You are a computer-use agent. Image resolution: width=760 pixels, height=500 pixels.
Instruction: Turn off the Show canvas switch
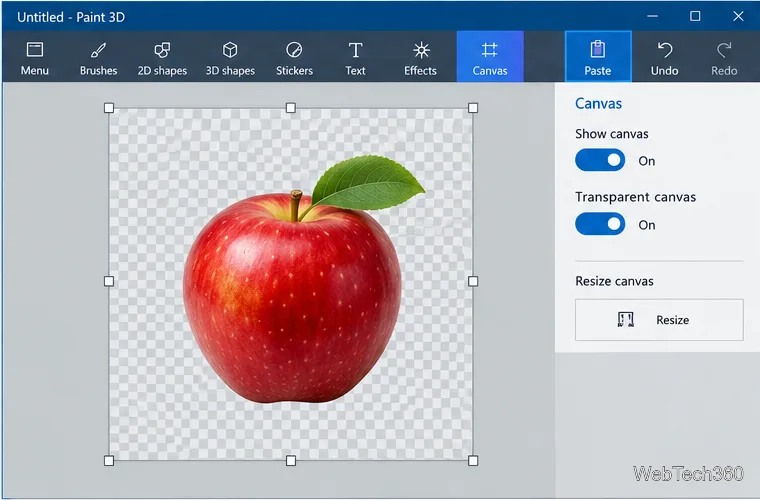[x=600, y=160]
